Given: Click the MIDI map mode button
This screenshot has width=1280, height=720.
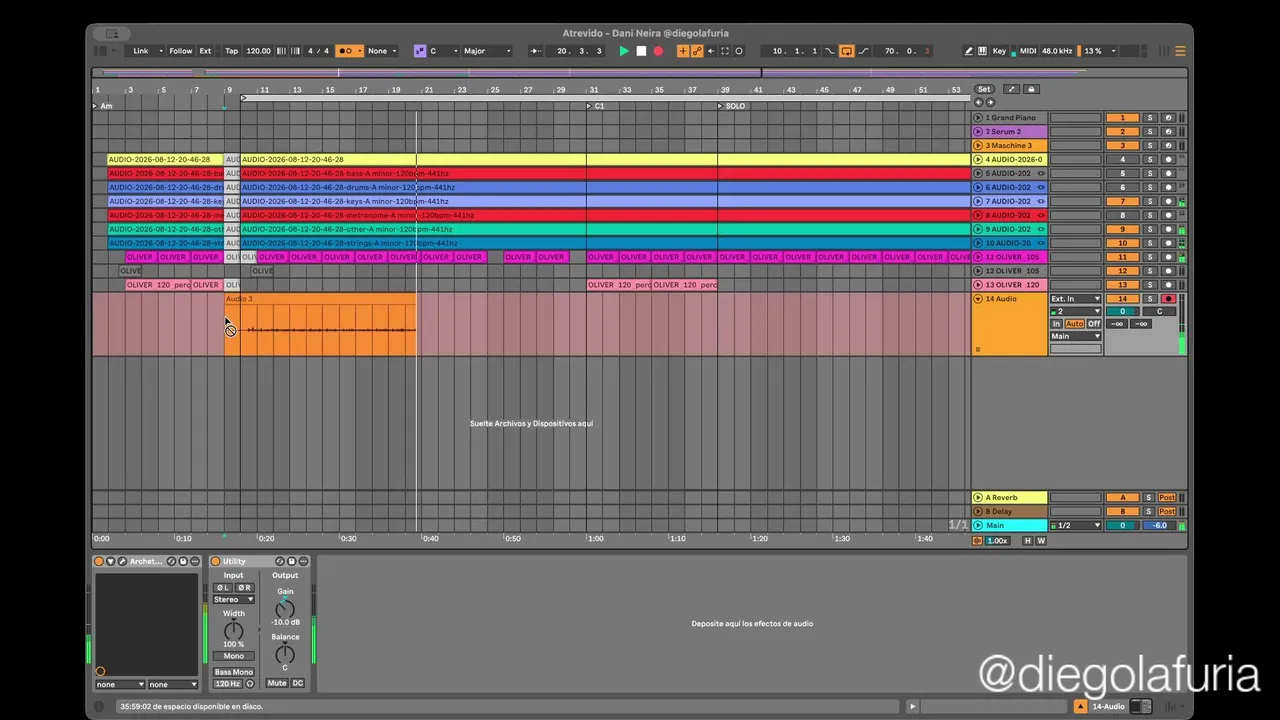Looking at the screenshot, I should point(1028,51).
